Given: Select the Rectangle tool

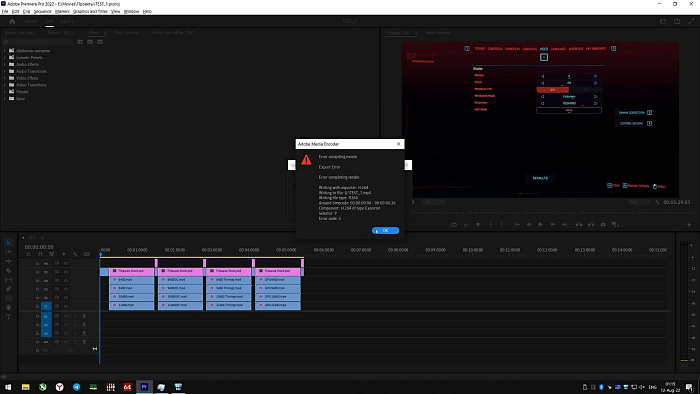Looking at the screenshot, I should point(8,299).
